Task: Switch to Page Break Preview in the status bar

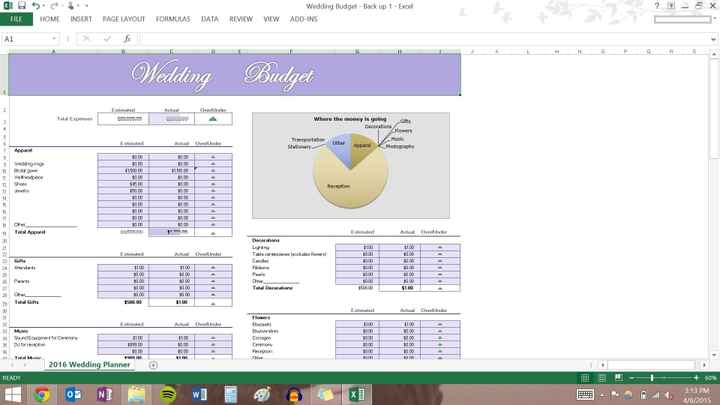Action: [619, 378]
